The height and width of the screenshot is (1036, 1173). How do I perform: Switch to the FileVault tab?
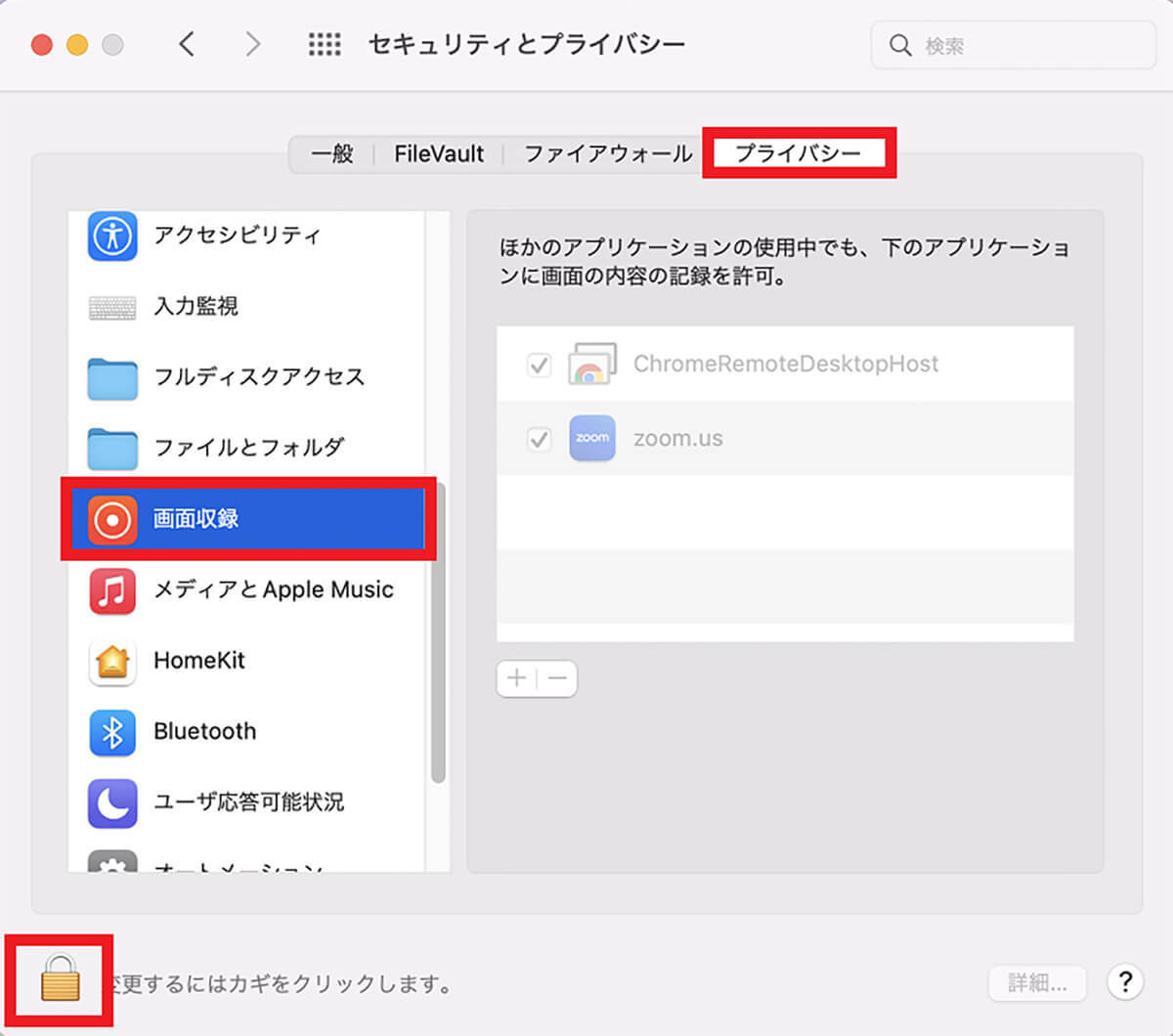(x=439, y=153)
